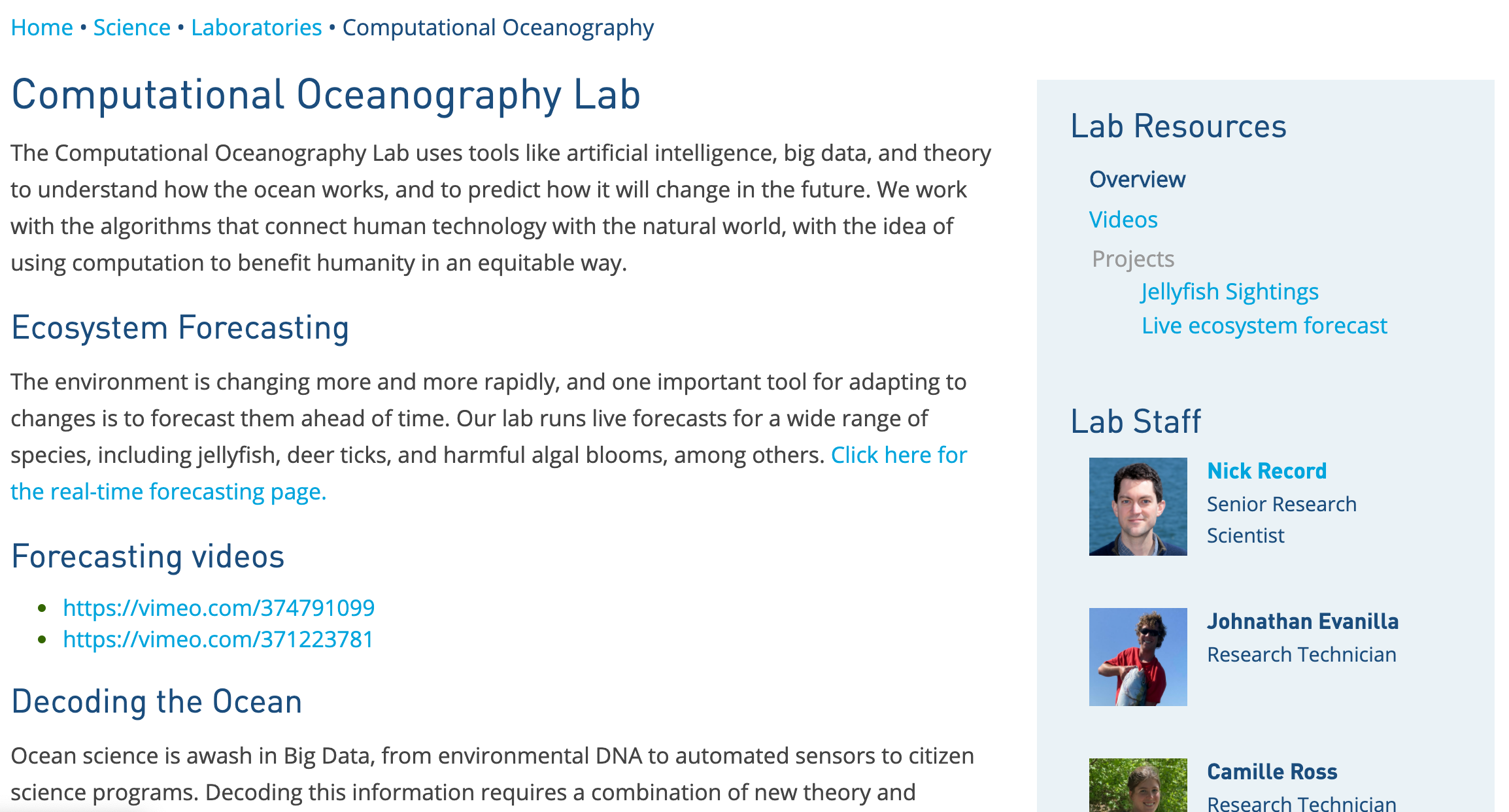
Task: Go to the Home breadcrumb link
Action: click(x=42, y=27)
